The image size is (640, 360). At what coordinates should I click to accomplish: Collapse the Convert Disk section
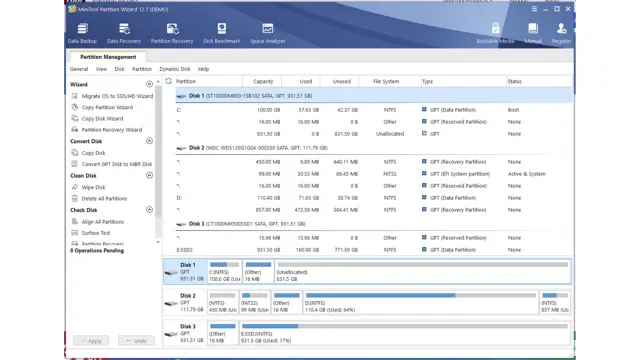point(149,141)
